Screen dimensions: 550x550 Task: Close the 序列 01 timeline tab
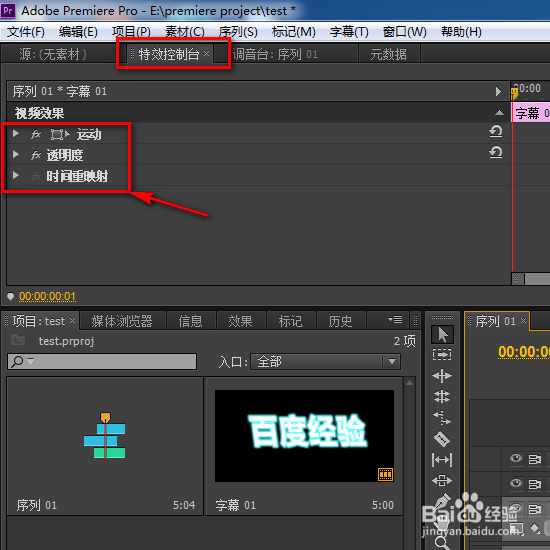pos(523,320)
